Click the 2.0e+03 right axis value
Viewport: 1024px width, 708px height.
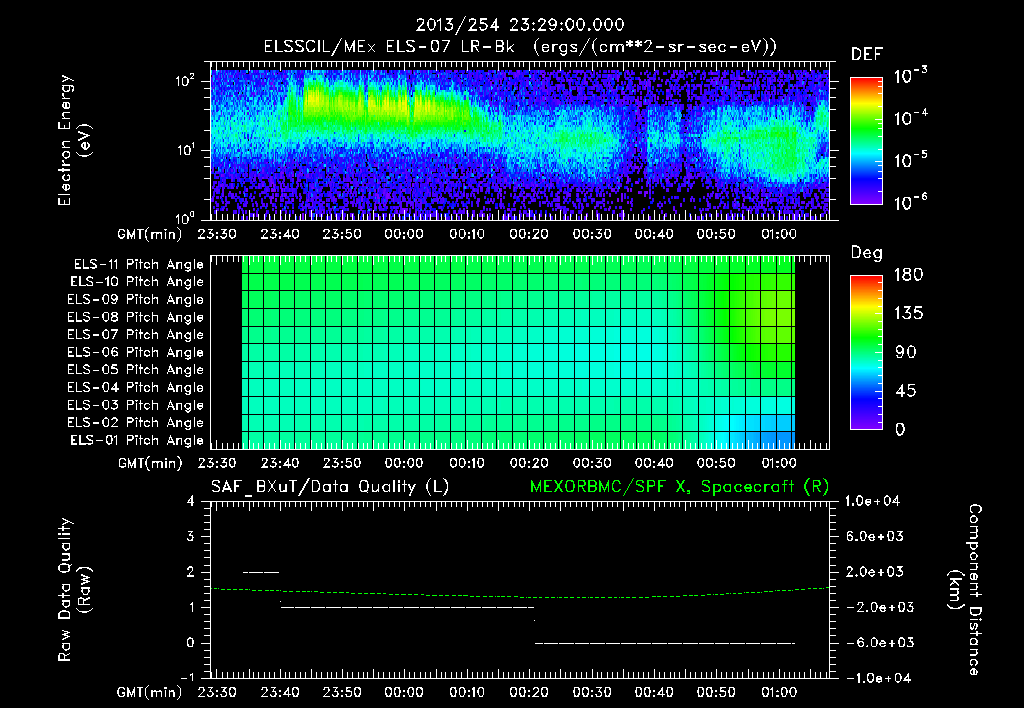tap(875, 572)
